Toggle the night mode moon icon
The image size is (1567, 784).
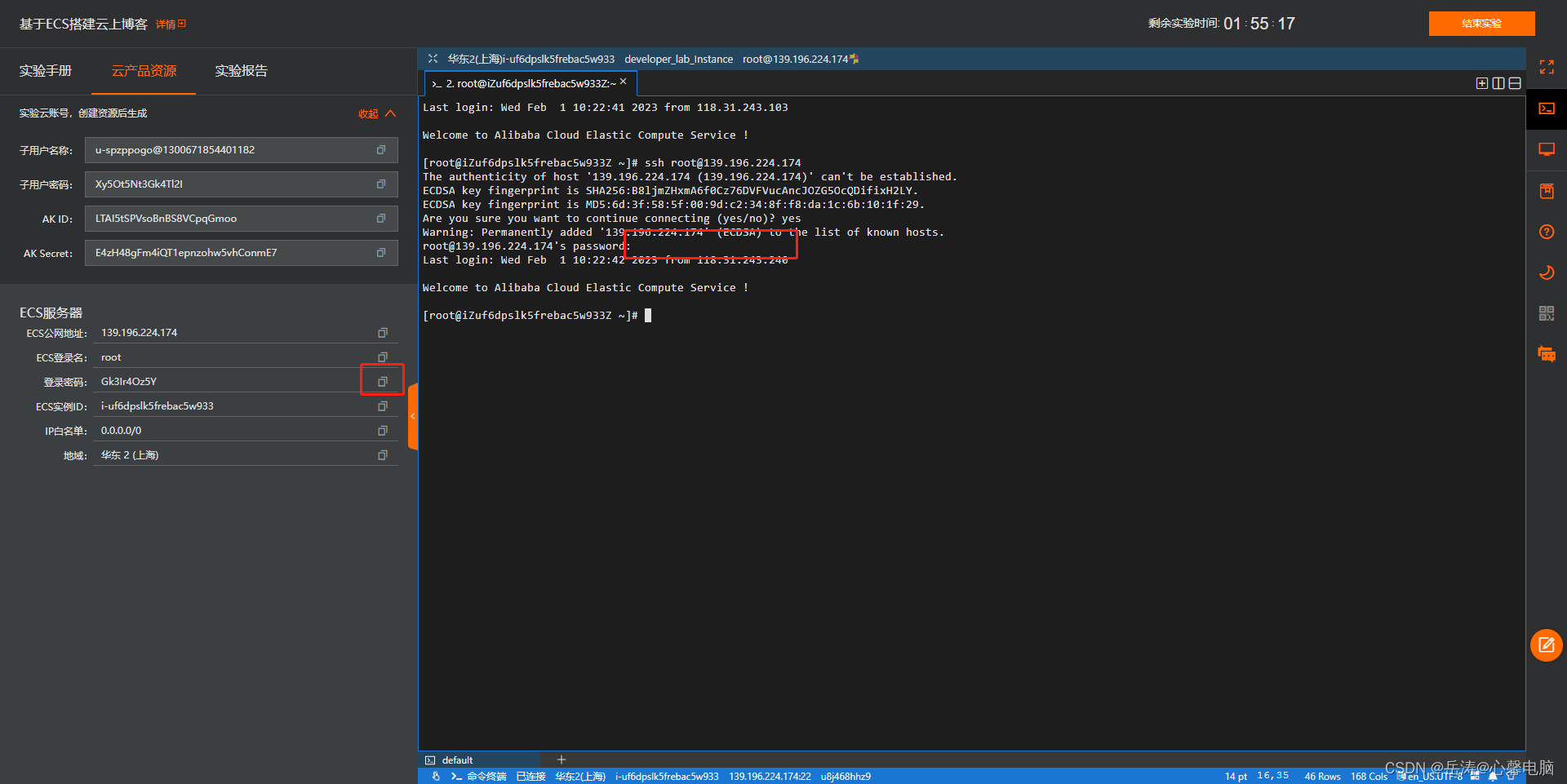[1547, 272]
